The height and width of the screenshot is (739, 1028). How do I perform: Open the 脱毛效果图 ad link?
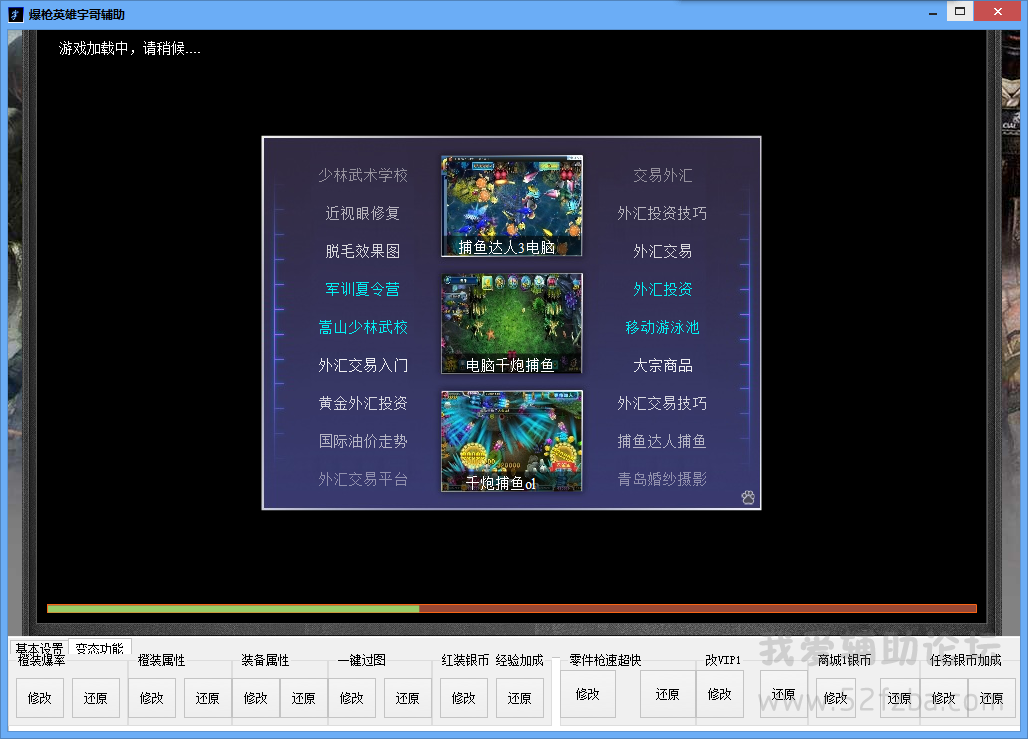coord(363,251)
